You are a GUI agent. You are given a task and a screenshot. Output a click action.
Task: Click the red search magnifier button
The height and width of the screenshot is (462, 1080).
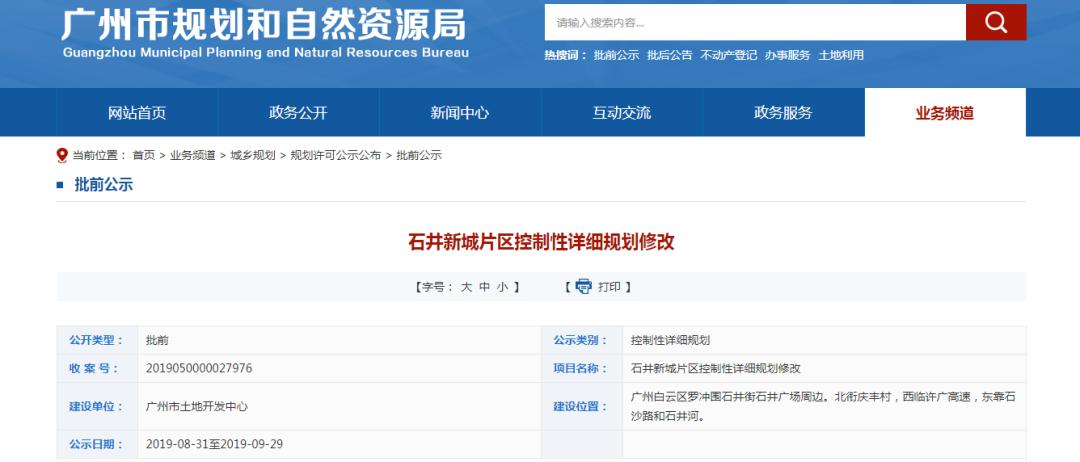click(x=996, y=22)
